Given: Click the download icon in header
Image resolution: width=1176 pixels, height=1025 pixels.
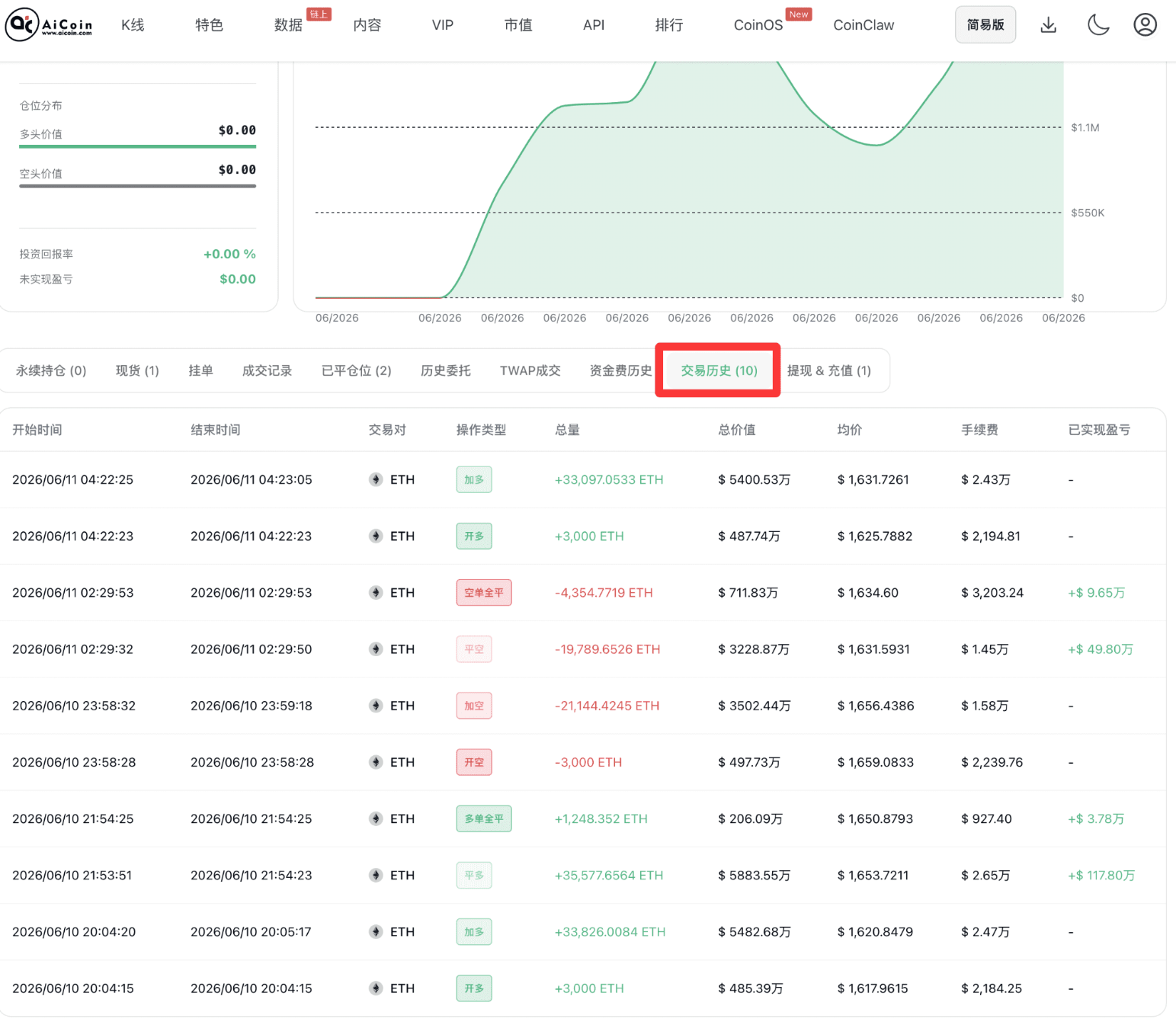Looking at the screenshot, I should pos(1049,25).
